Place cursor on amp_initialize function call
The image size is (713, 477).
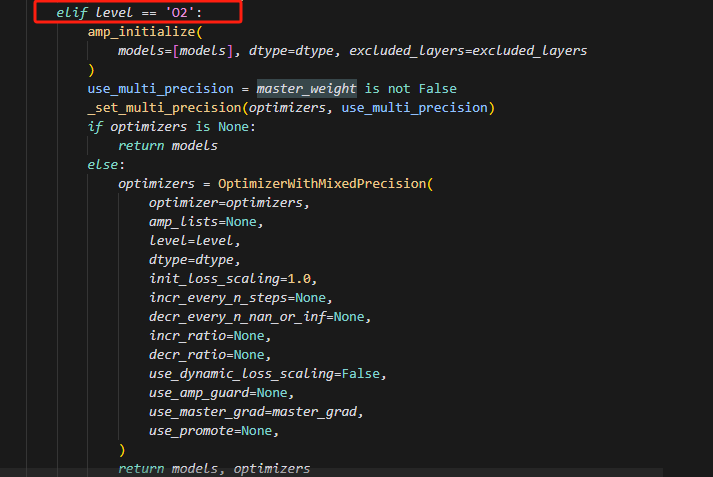pos(130,31)
